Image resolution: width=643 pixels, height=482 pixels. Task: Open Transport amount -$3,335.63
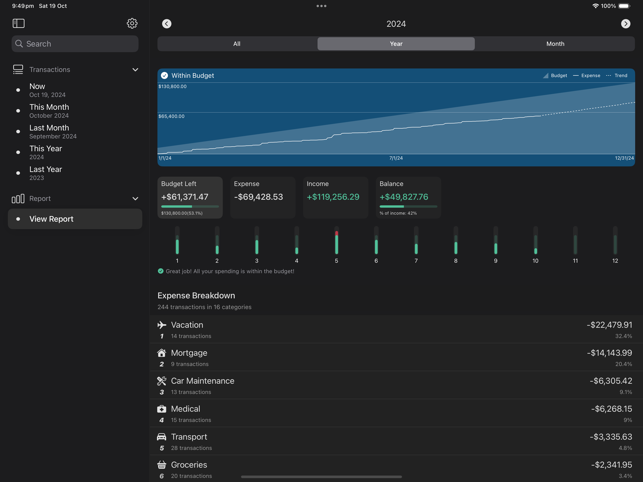(611, 437)
